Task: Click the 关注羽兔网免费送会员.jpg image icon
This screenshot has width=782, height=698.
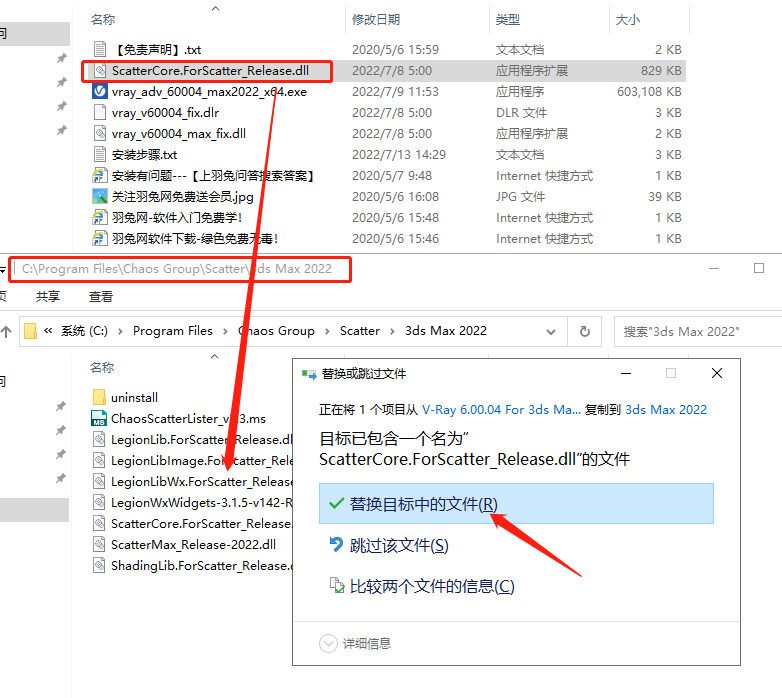Action: tap(99, 196)
